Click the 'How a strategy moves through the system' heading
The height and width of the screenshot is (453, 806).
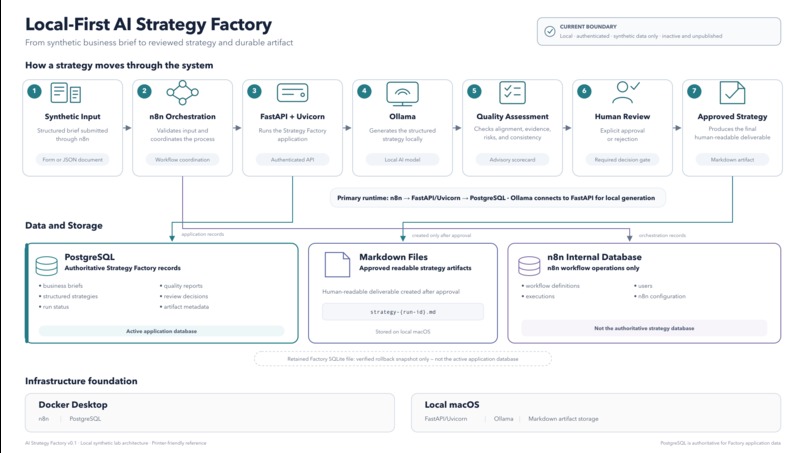coord(119,65)
